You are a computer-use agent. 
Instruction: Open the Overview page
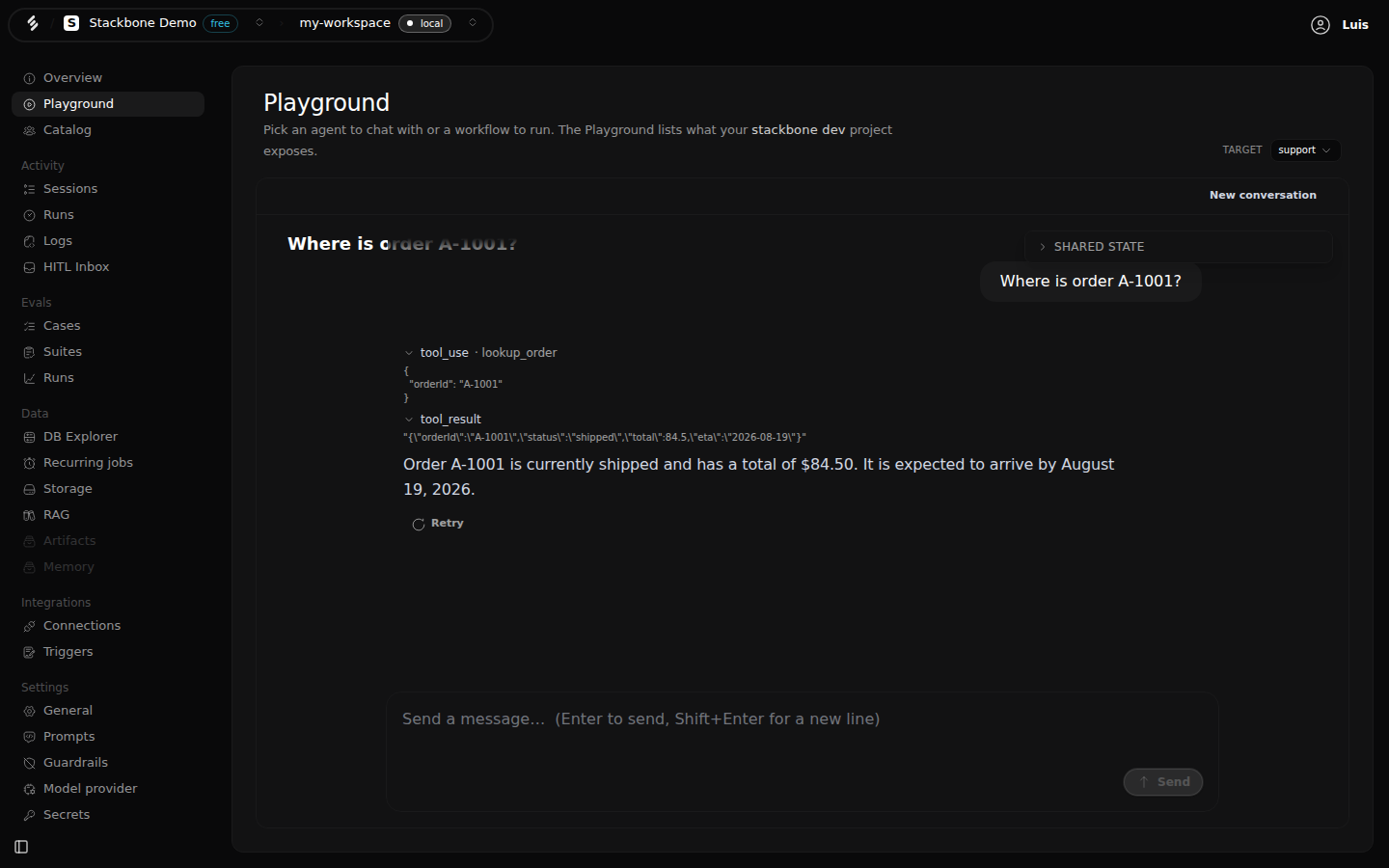108,78
